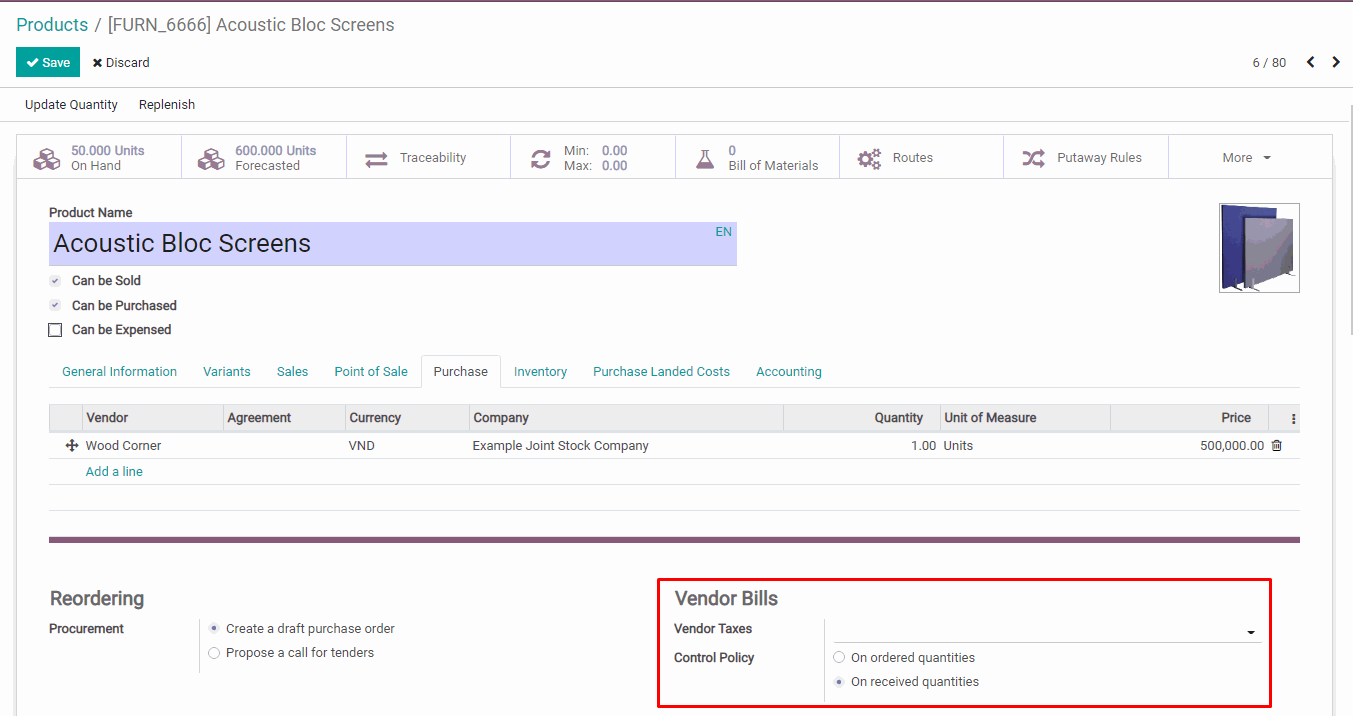Enable the Can be Expensed checkbox
Image resolution: width=1353 pixels, height=716 pixels.
click(x=56, y=330)
